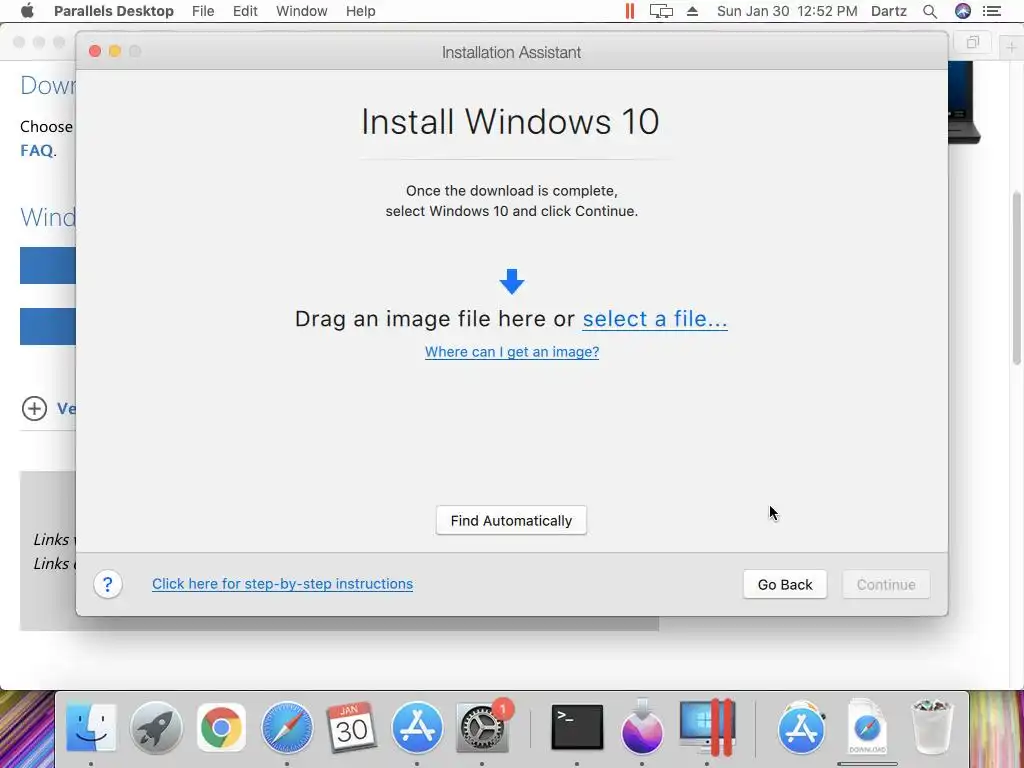Viewport: 1024px width, 768px height.
Task: Open the App Store icon beside Calendar
Action: 417,727
